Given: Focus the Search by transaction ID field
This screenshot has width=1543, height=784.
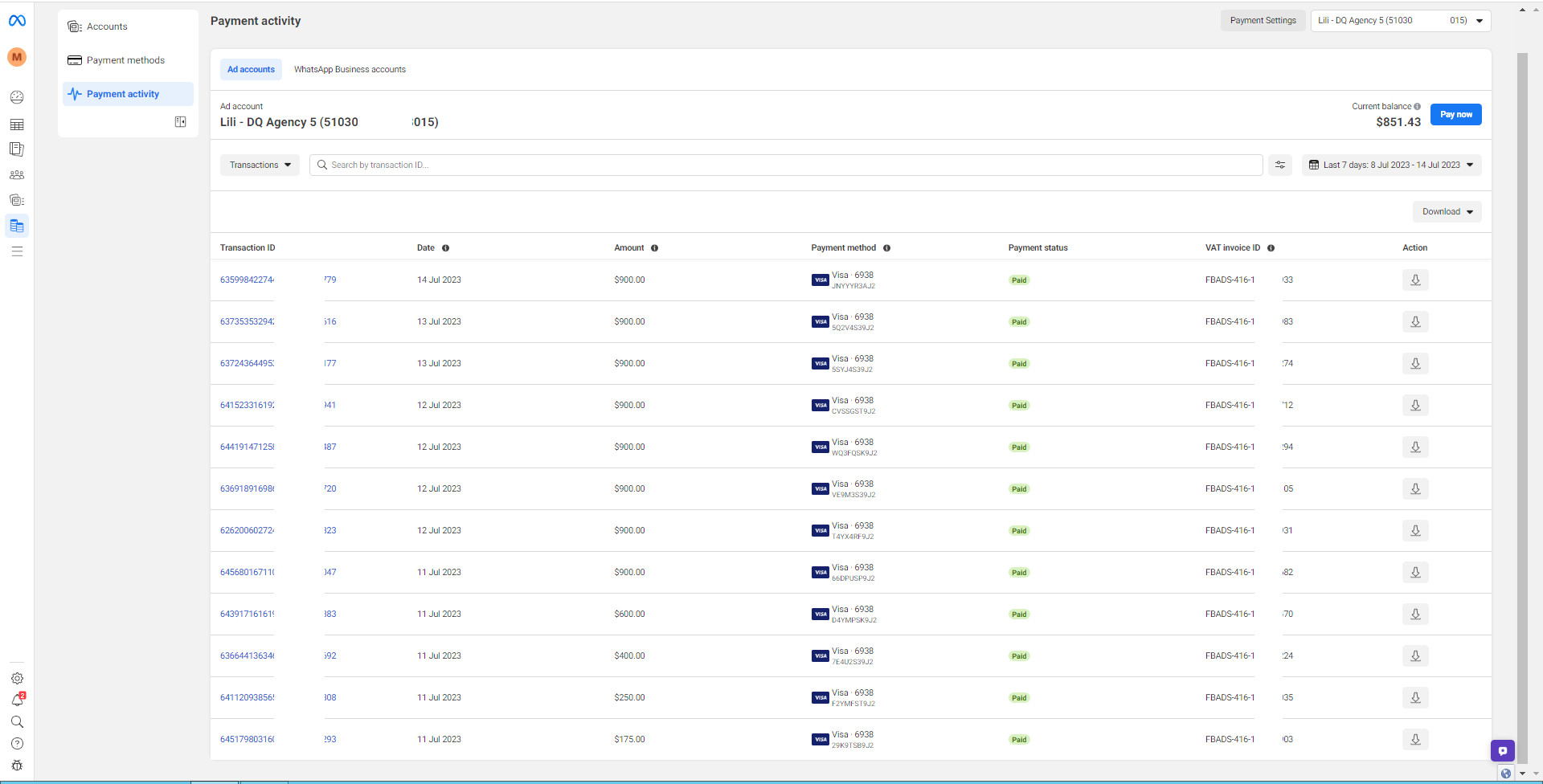Looking at the screenshot, I should coord(786,165).
